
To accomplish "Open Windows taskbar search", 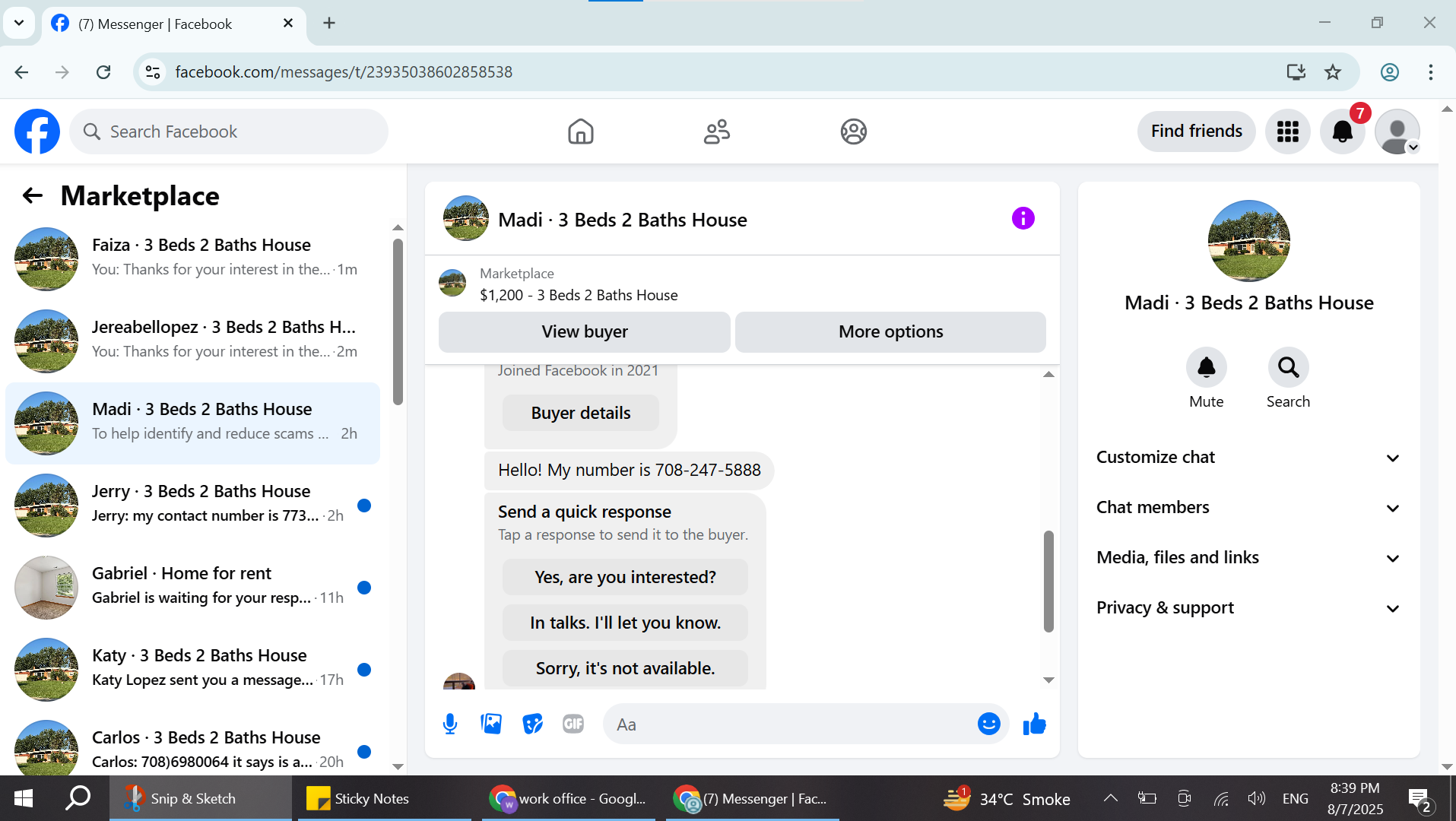I will pos(78,798).
